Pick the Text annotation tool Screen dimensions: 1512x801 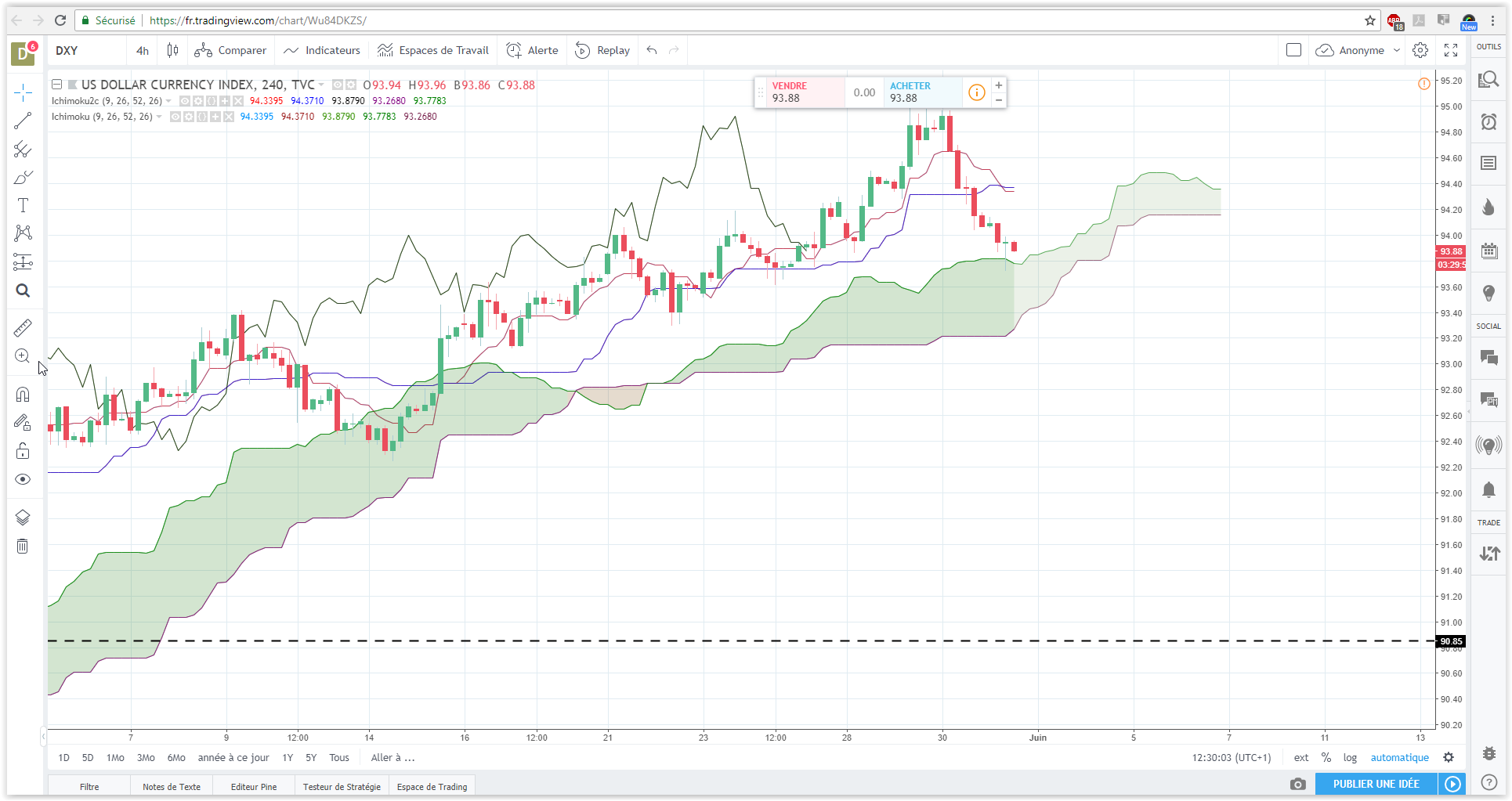(x=23, y=205)
